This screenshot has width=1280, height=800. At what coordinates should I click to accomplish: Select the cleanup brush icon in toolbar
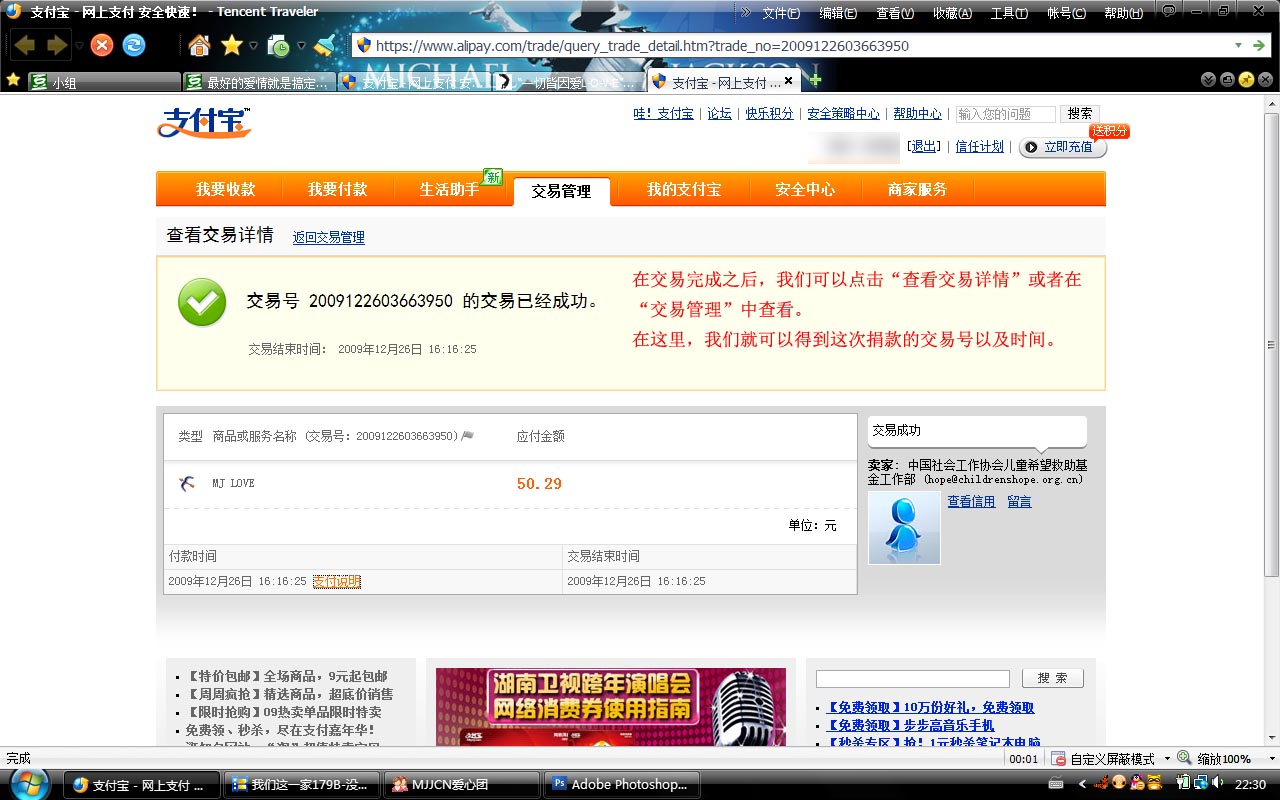pos(322,45)
